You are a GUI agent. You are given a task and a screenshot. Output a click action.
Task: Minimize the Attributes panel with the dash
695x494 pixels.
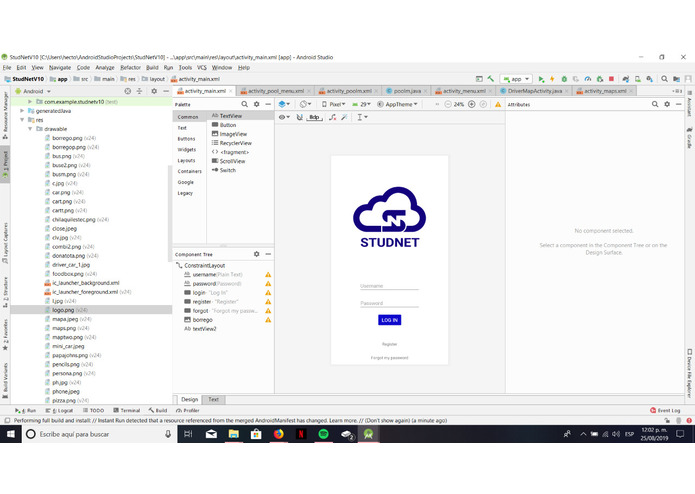[x=679, y=104]
